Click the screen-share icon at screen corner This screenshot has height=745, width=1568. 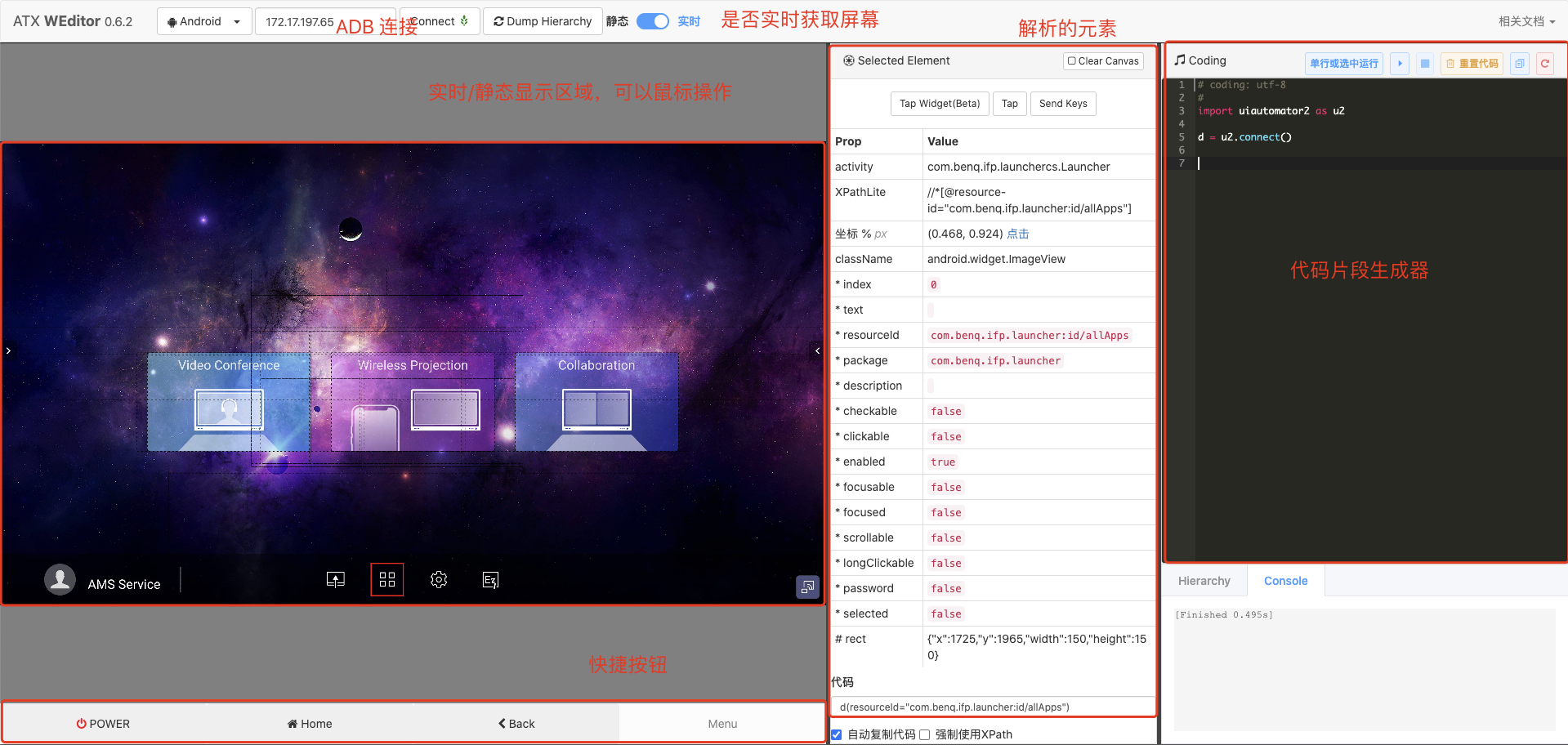pos(807,587)
